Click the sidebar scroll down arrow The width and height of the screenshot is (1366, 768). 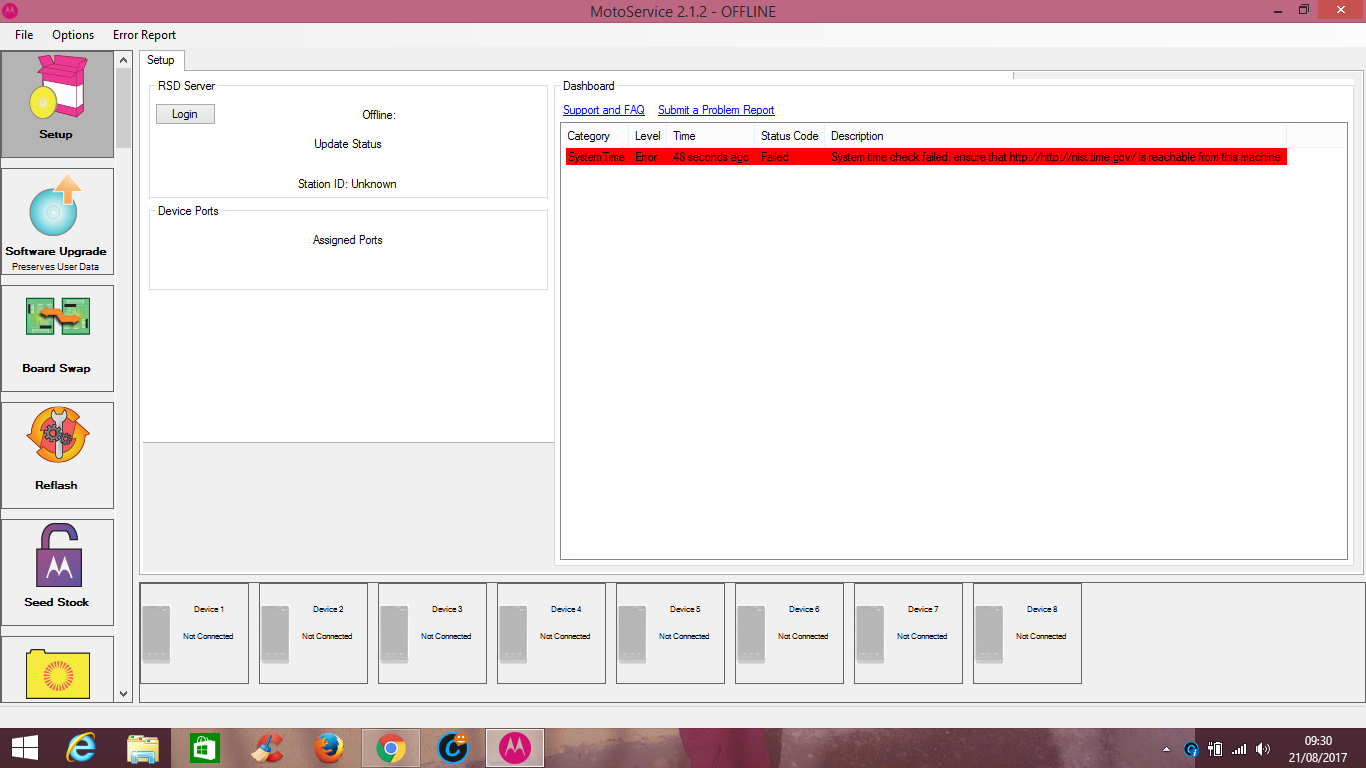click(124, 693)
